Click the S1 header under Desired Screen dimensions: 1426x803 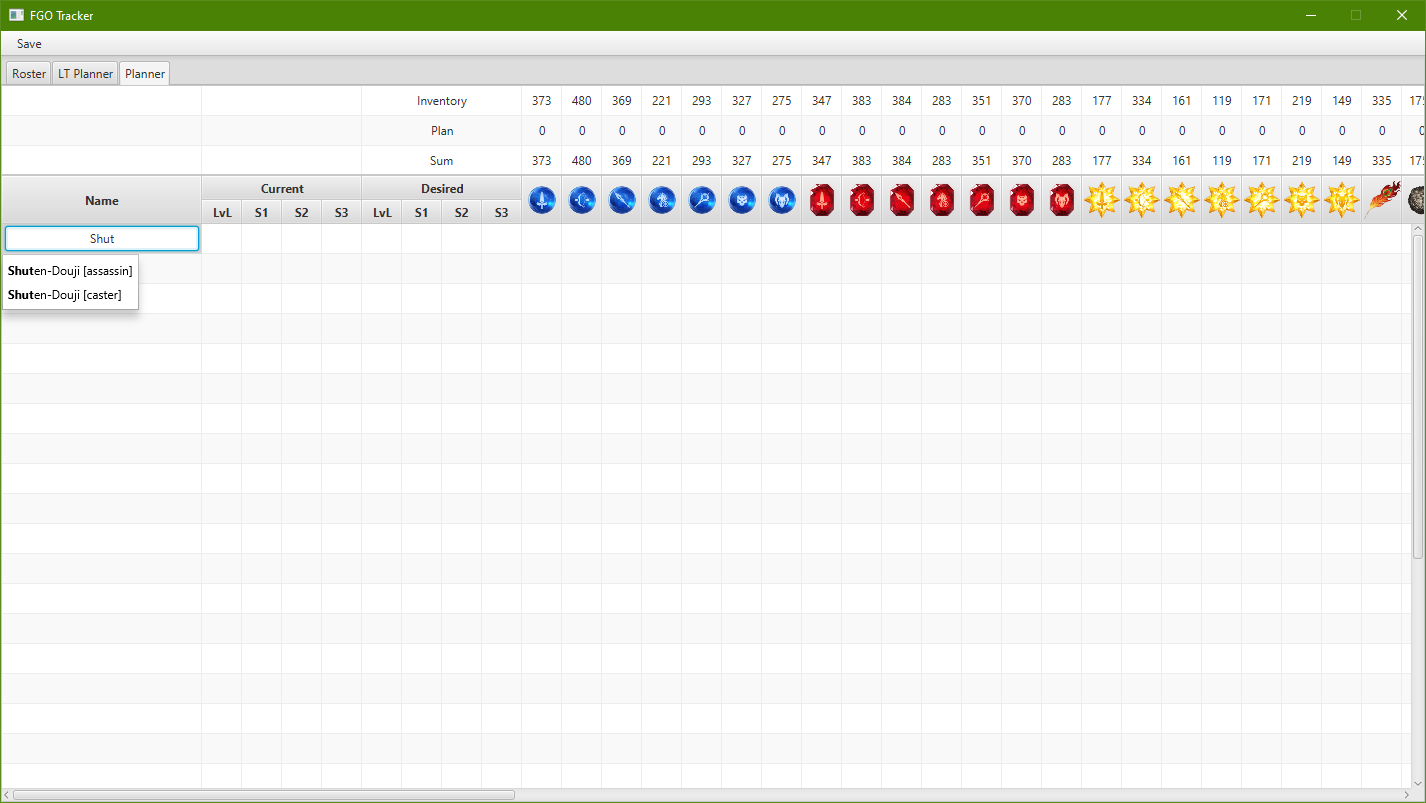[x=422, y=212]
